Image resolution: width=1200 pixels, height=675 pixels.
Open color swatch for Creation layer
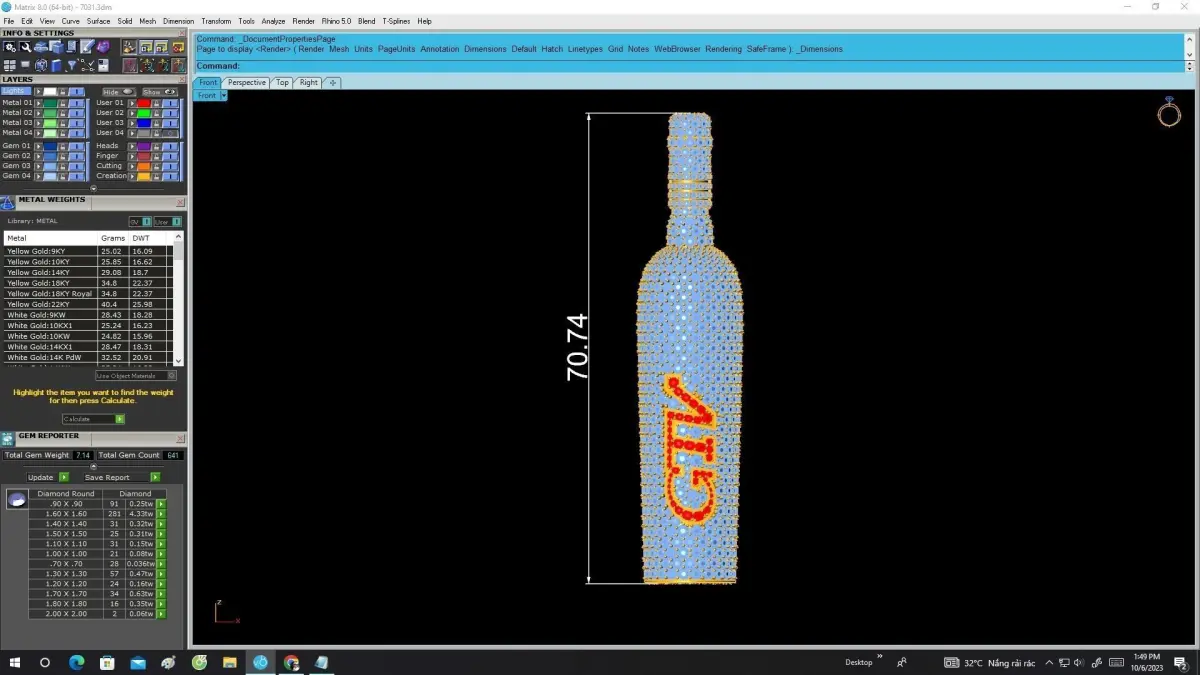[x=144, y=176]
